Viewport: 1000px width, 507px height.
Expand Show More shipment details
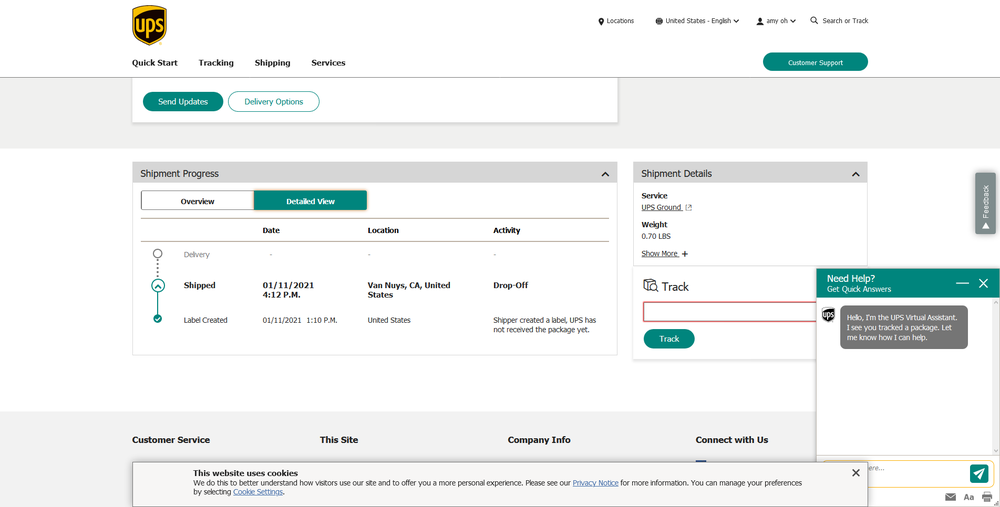pyautogui.click(x=664, y=254)
